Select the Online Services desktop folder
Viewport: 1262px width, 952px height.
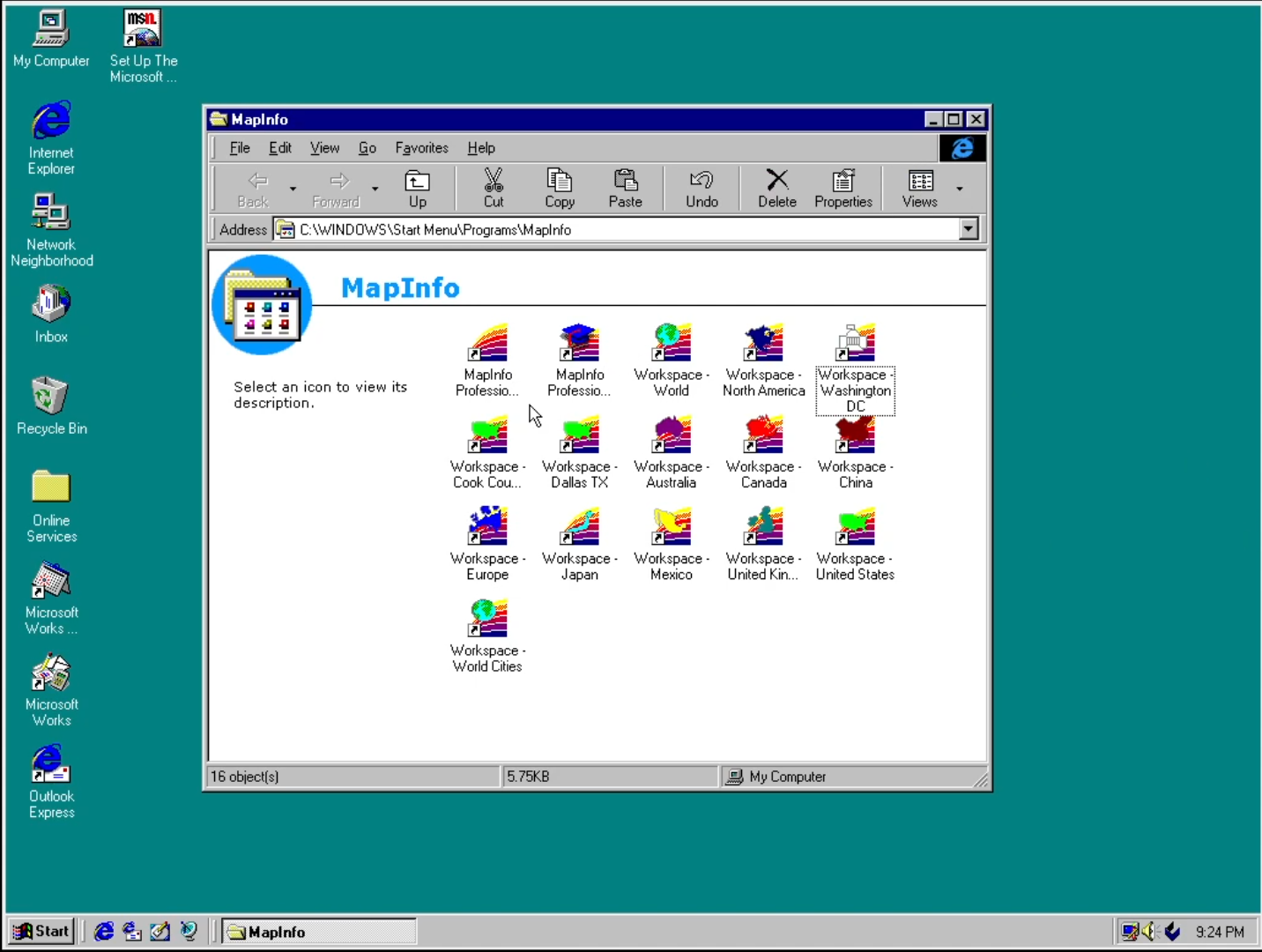coord(51,505)
